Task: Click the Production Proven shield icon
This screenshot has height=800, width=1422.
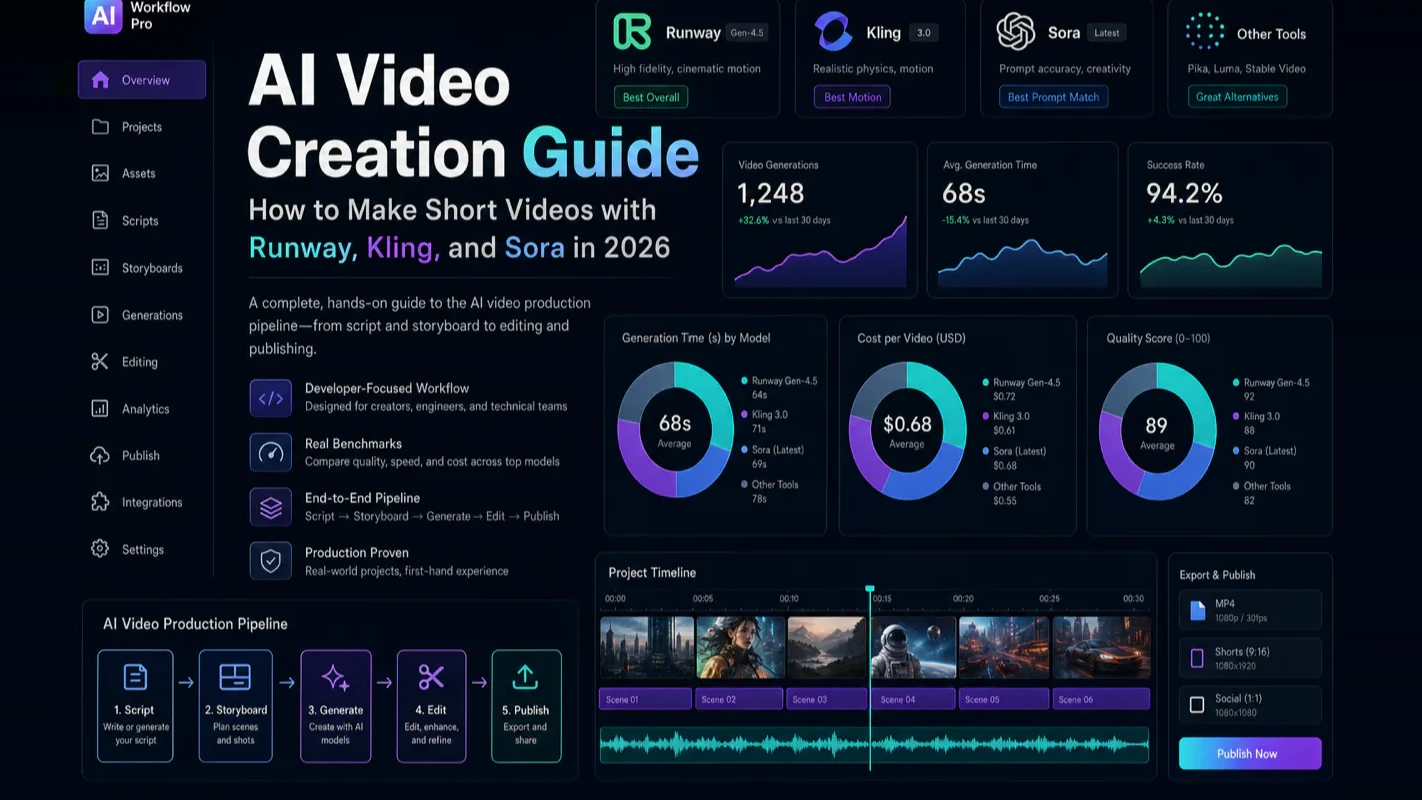Action: tap(270, 561)
